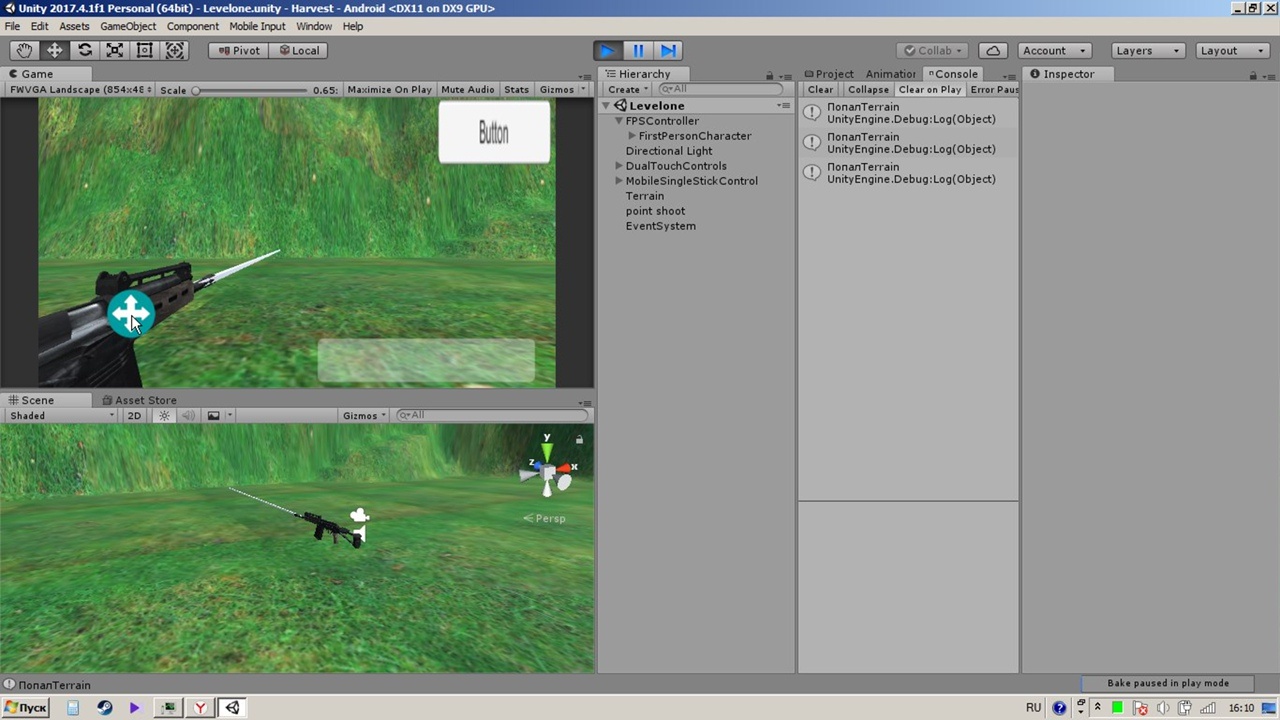
Task: Clear the Console log
Action: [820, 90]
